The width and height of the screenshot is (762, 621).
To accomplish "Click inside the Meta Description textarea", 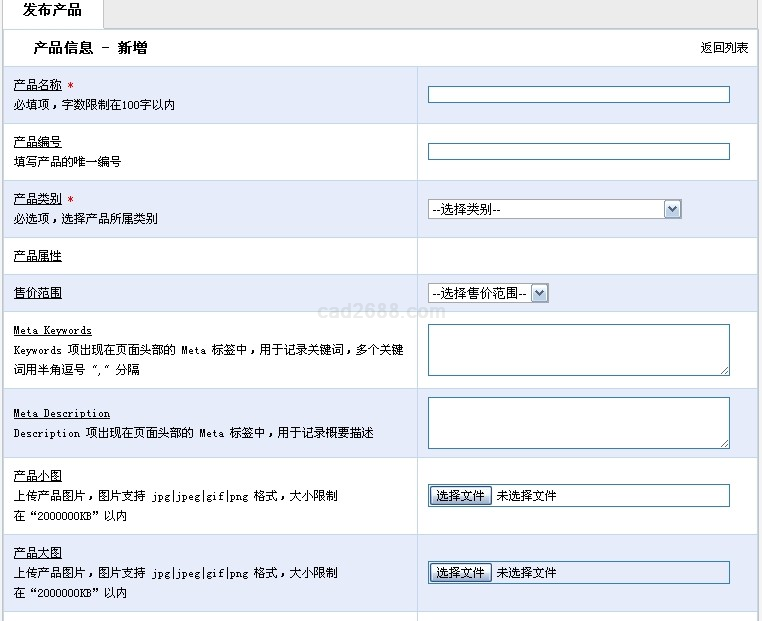I will coord(578,422).
